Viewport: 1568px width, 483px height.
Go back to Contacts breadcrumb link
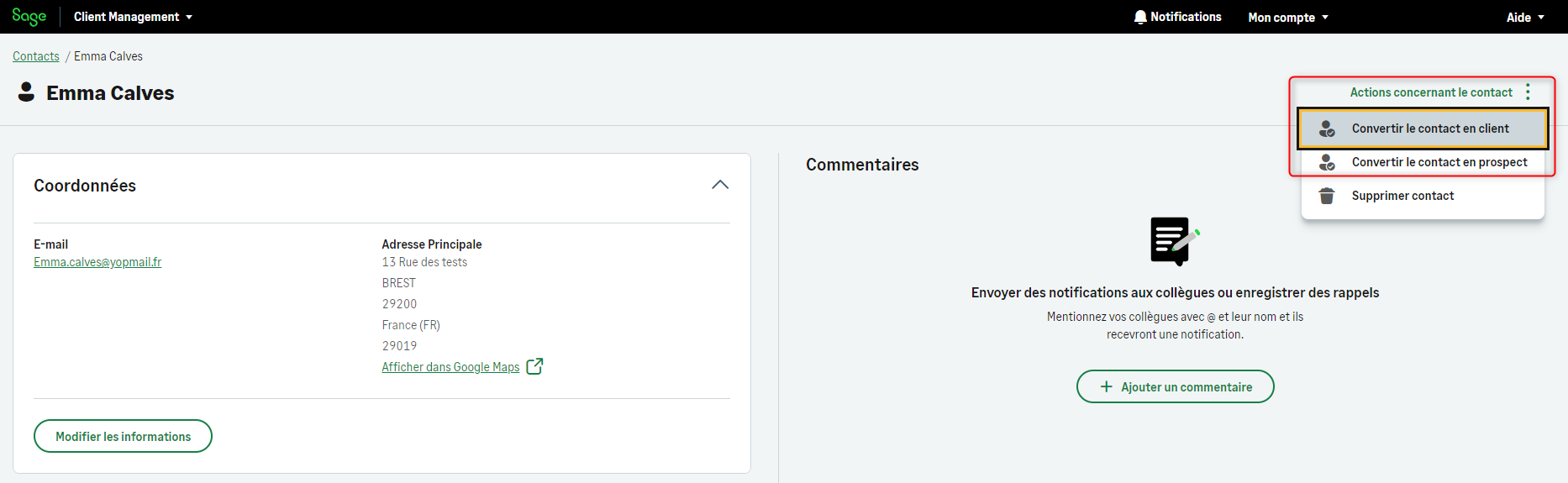point(36,56)
